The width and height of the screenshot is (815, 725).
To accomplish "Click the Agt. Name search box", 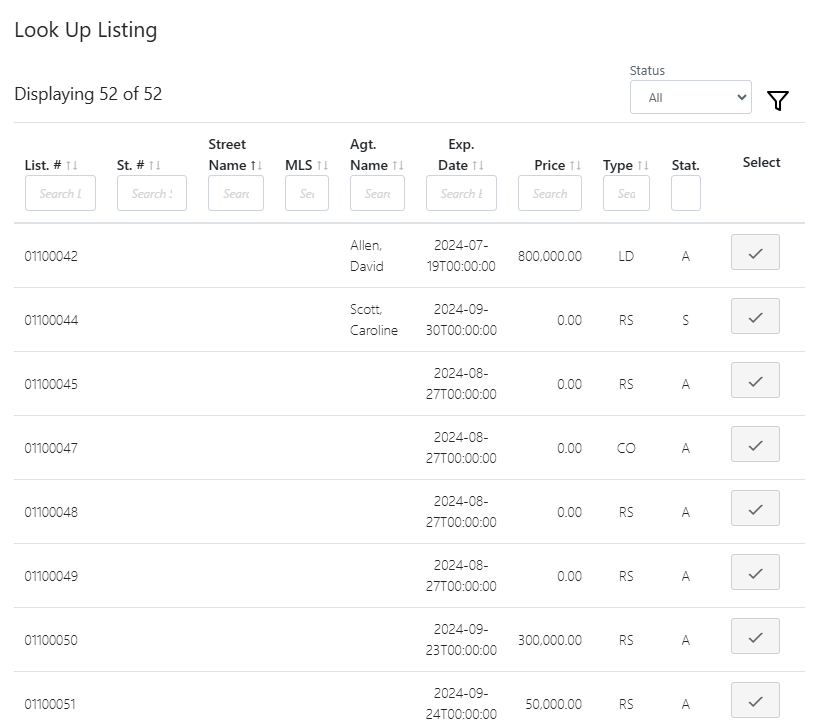I will (377, 193).
